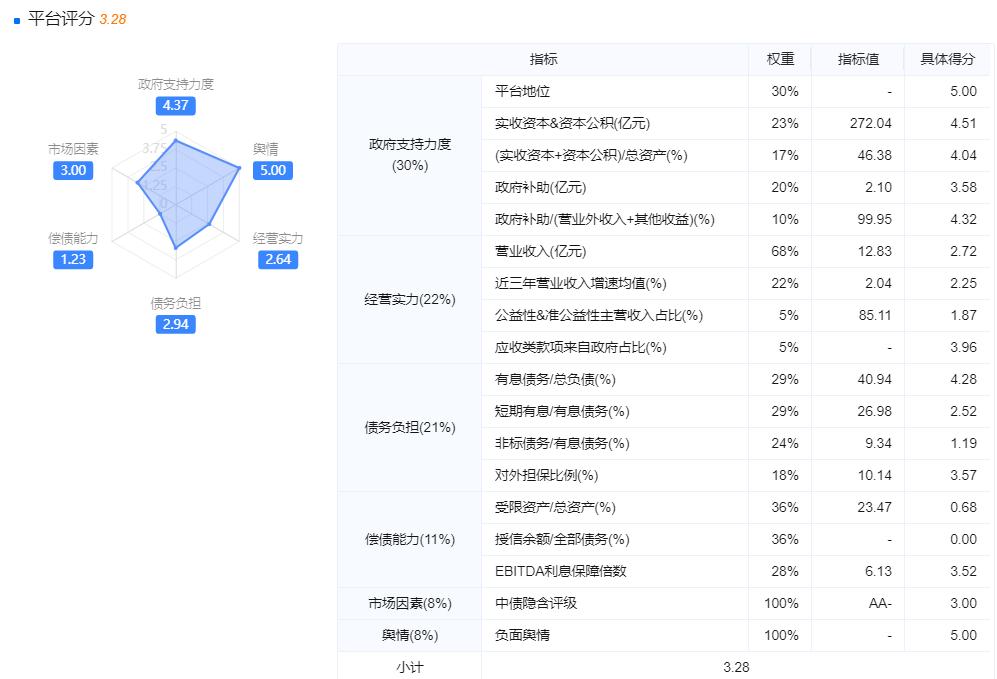Select the 平台地位 indicator row label
Image resolution: width=997 pixels, height=679 pixels.
[523, 92]
